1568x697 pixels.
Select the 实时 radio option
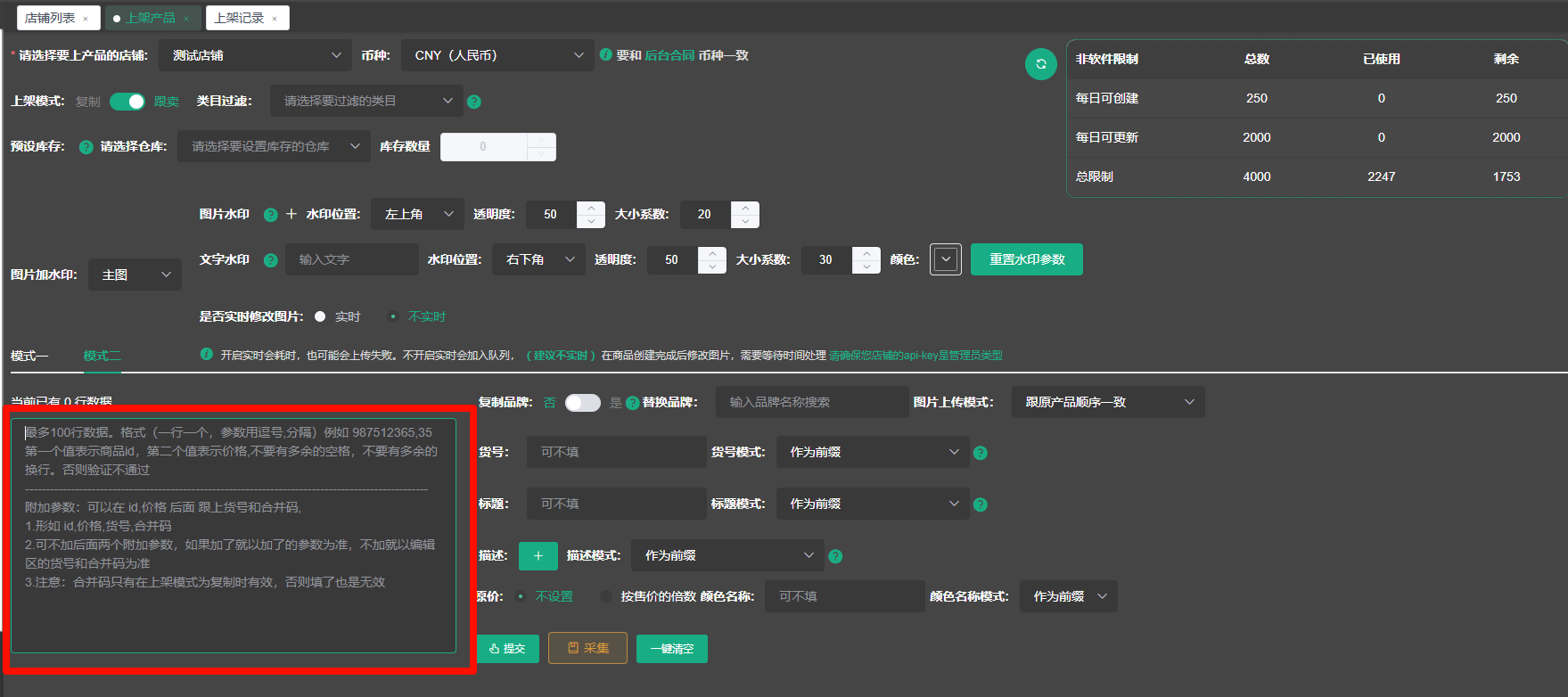pos(321,317)
